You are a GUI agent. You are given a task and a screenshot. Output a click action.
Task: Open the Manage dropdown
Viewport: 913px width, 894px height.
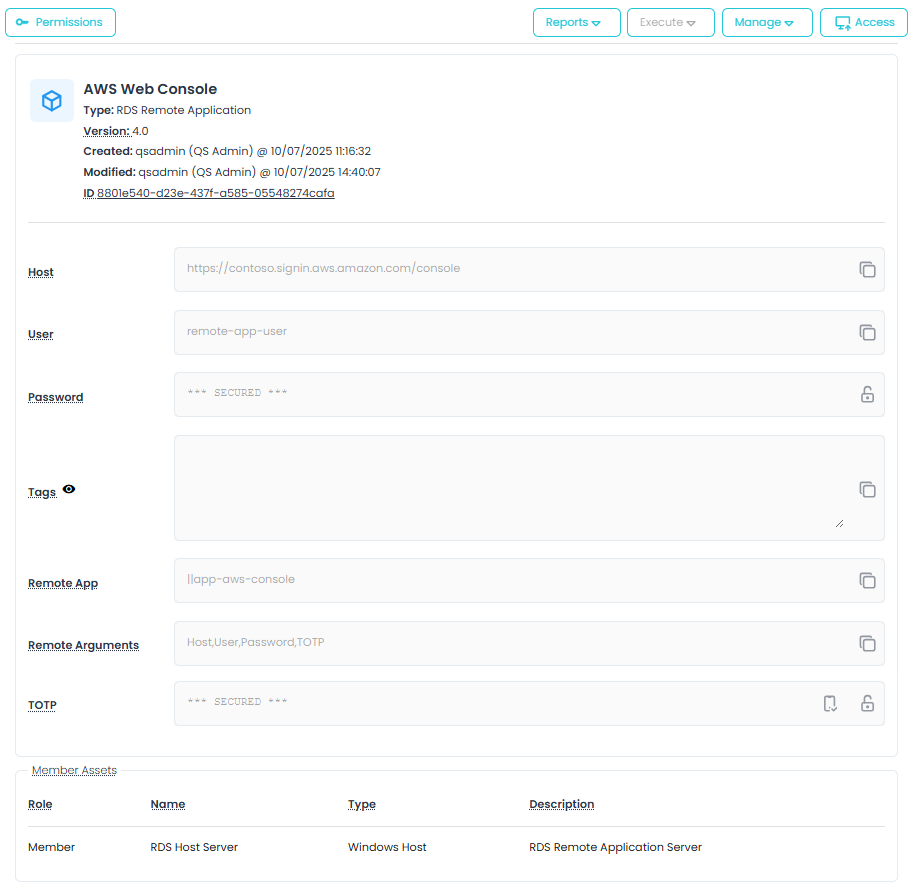click(x=766, y=22)
